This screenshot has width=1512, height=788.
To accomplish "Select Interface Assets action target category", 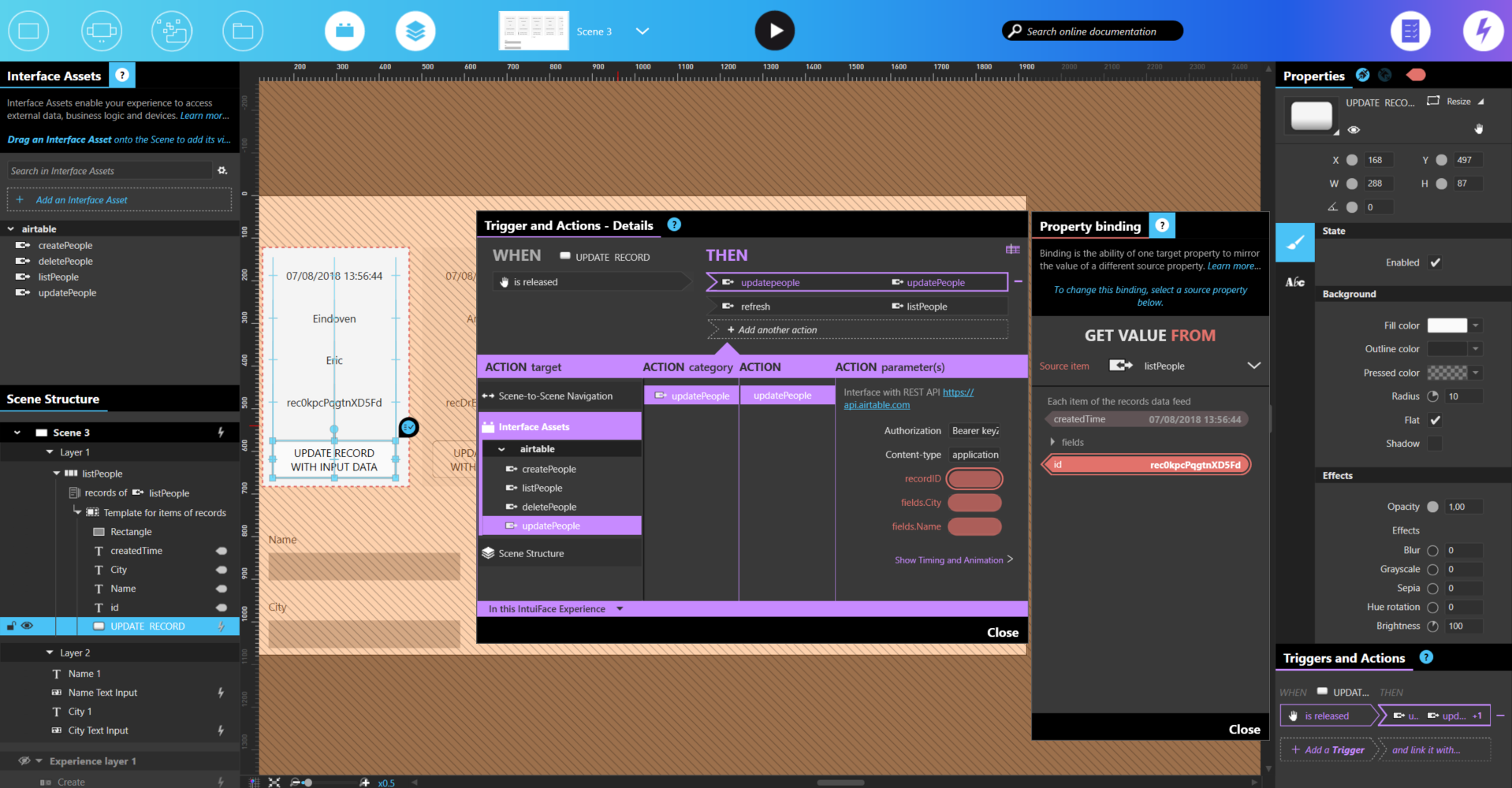I will tap(560, 426).
